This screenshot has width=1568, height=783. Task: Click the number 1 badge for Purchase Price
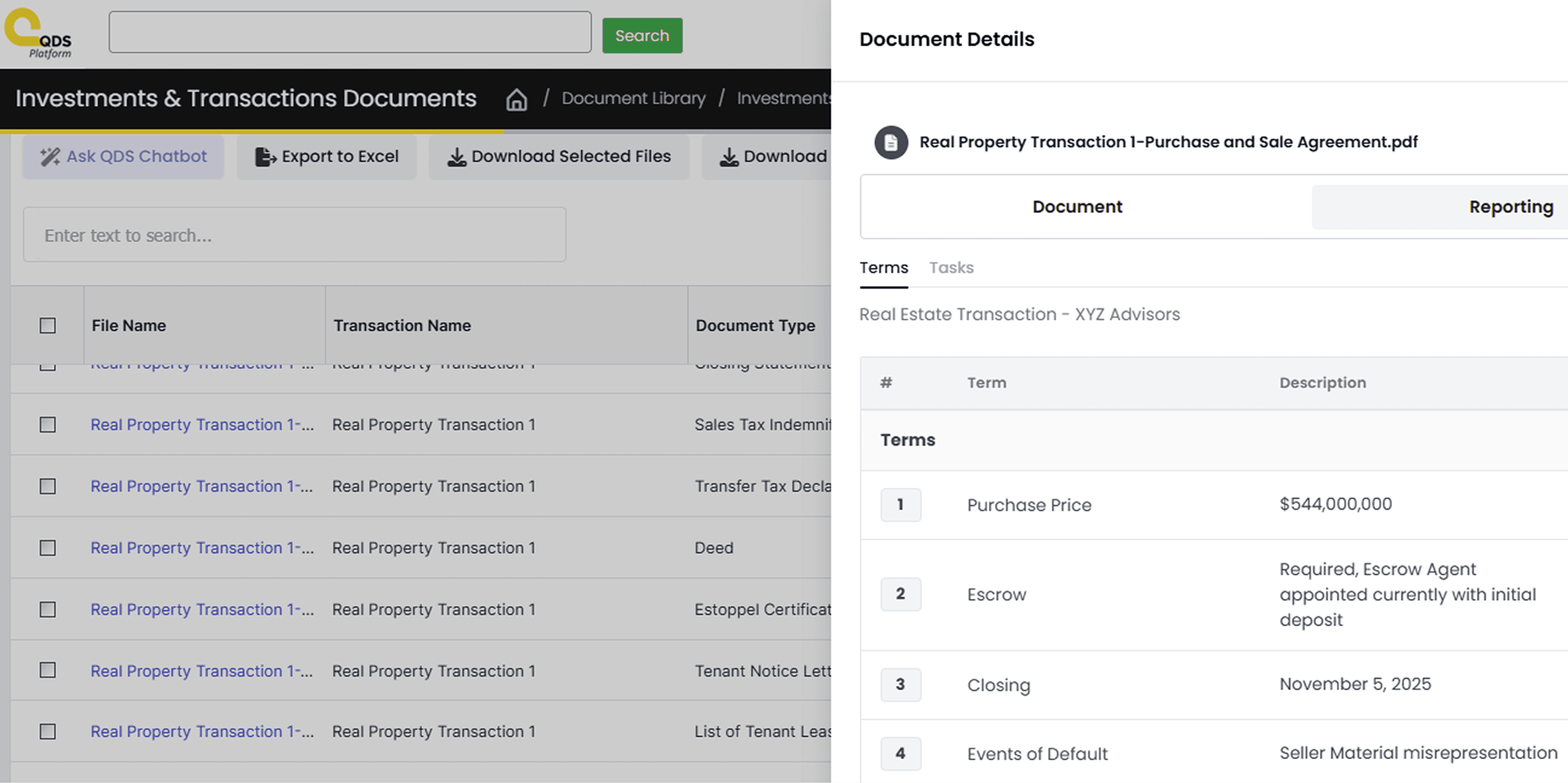900,504
